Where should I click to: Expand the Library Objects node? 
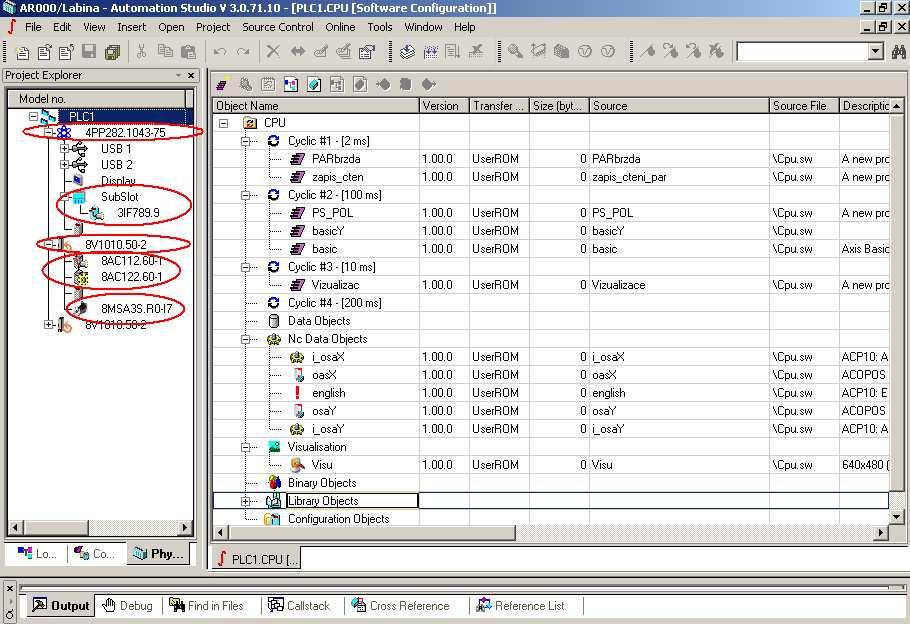(245, 501)
